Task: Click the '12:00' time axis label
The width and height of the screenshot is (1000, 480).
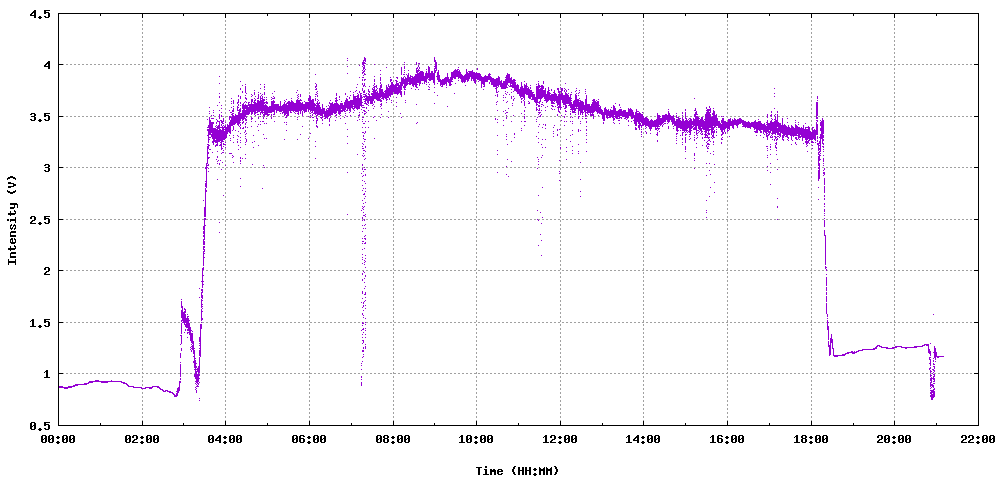Action: pyautogui.click(x=560, y=439)
